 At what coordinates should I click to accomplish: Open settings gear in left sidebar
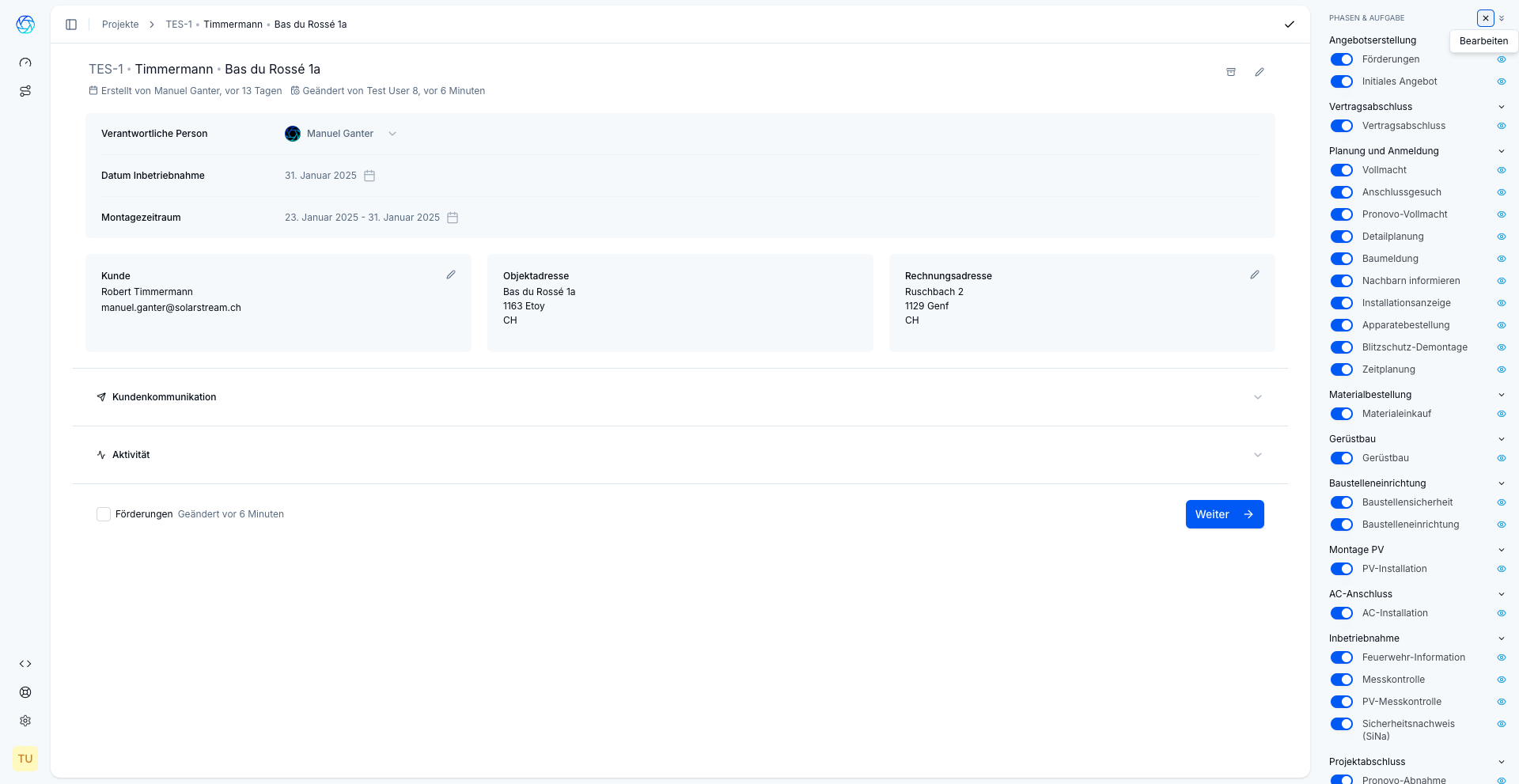pos(25,721)
